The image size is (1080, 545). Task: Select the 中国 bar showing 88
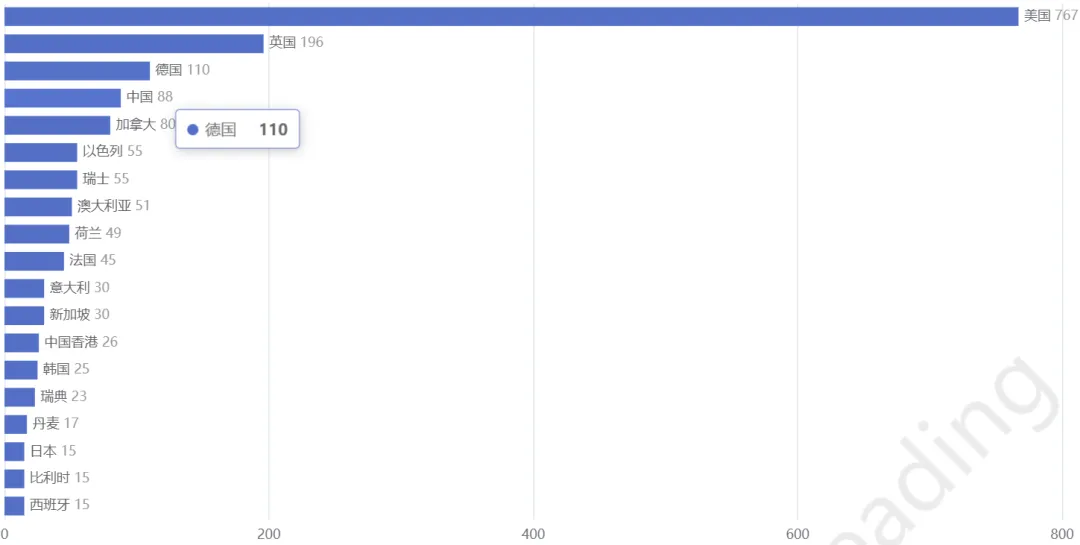click(63, 98)
